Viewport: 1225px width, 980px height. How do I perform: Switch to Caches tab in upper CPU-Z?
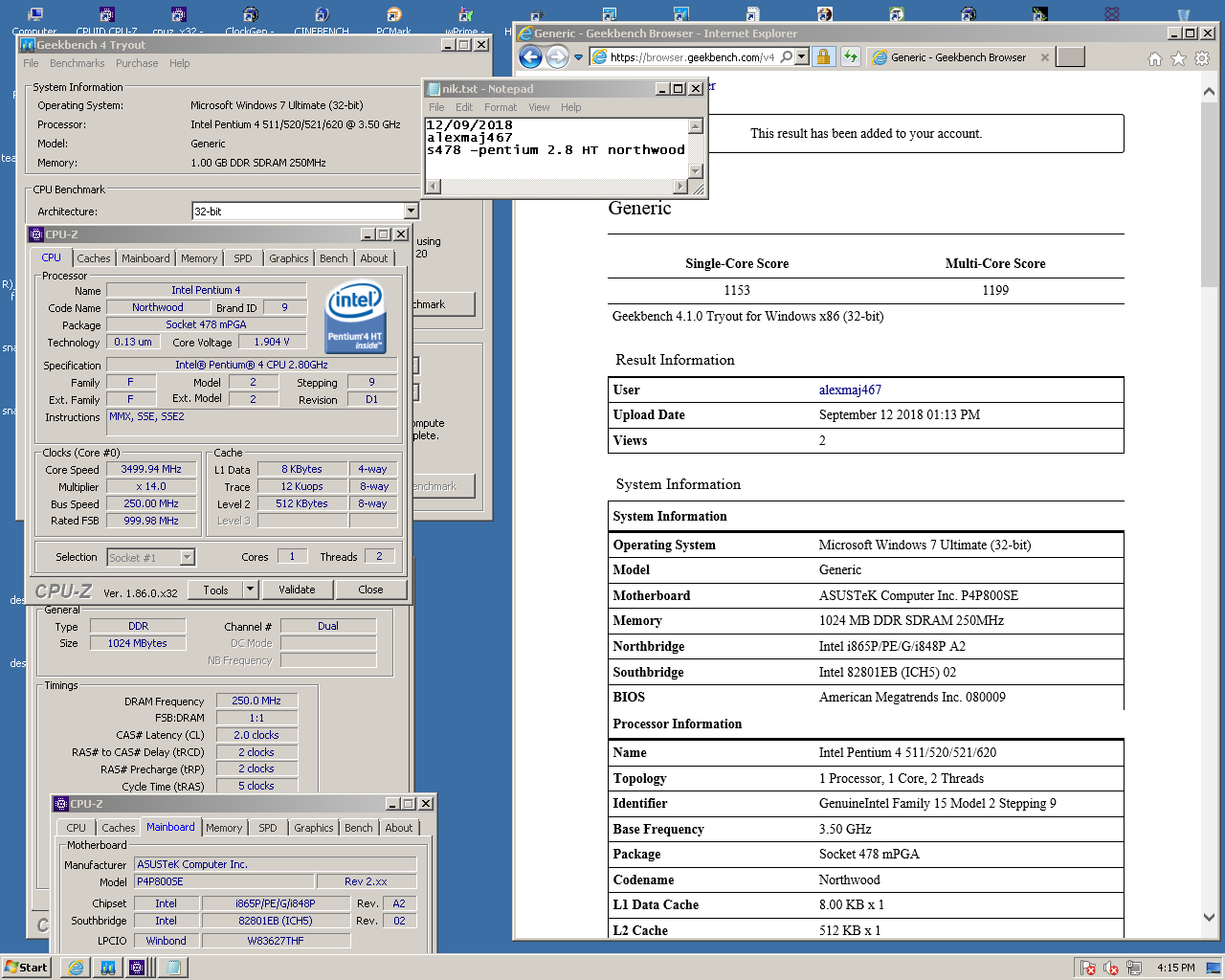point(94,258)
